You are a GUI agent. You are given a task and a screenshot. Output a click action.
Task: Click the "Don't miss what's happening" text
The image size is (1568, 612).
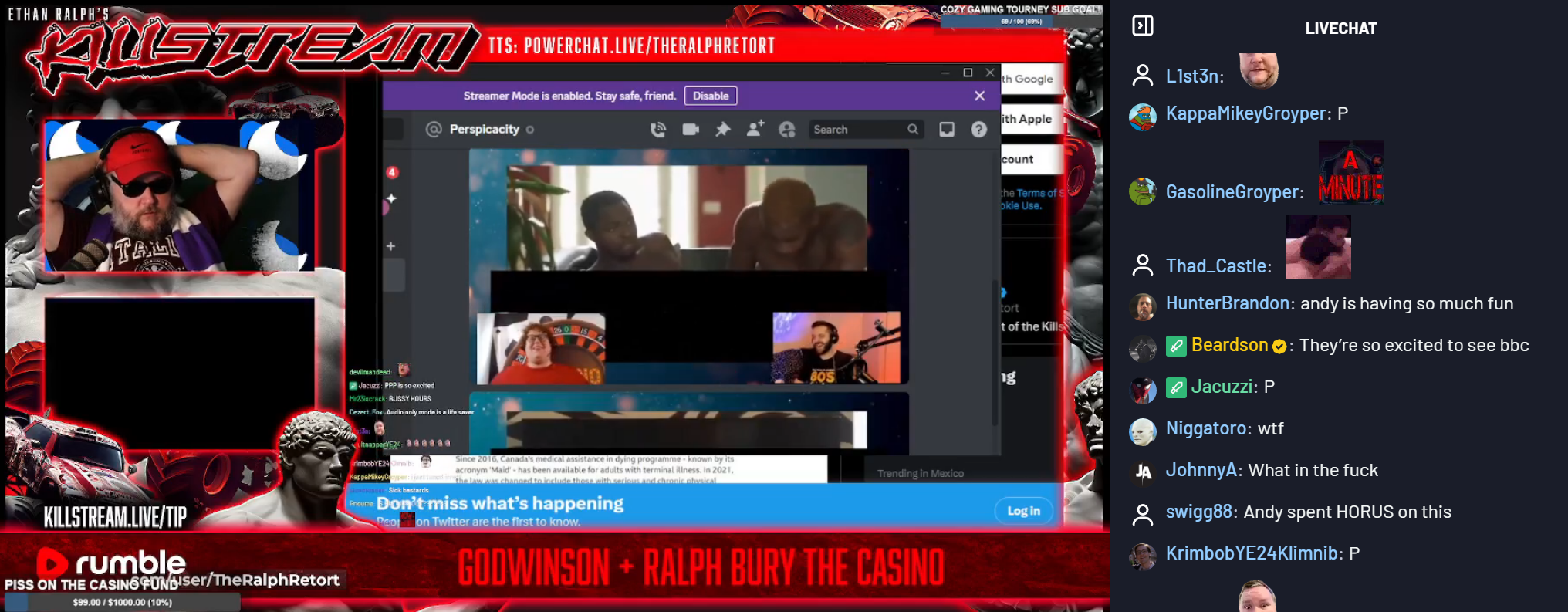pos(500,504)
